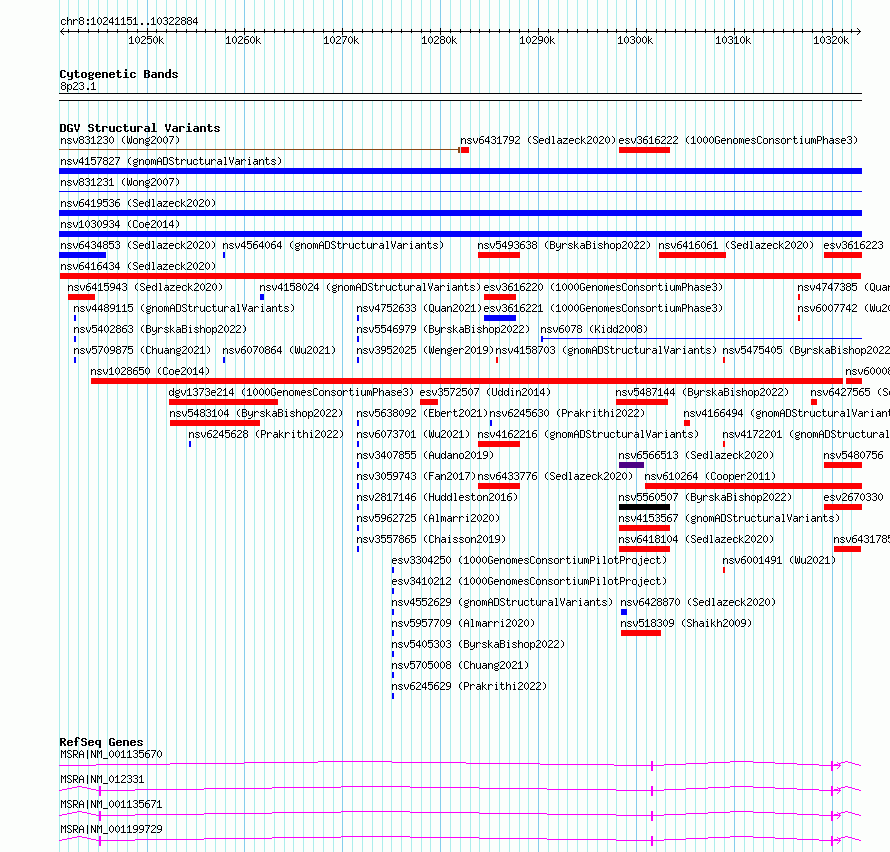The width and height of the screenshot is (890, 852).
Task: Select the black nsv5560507 variant bar
Action: 644,507
